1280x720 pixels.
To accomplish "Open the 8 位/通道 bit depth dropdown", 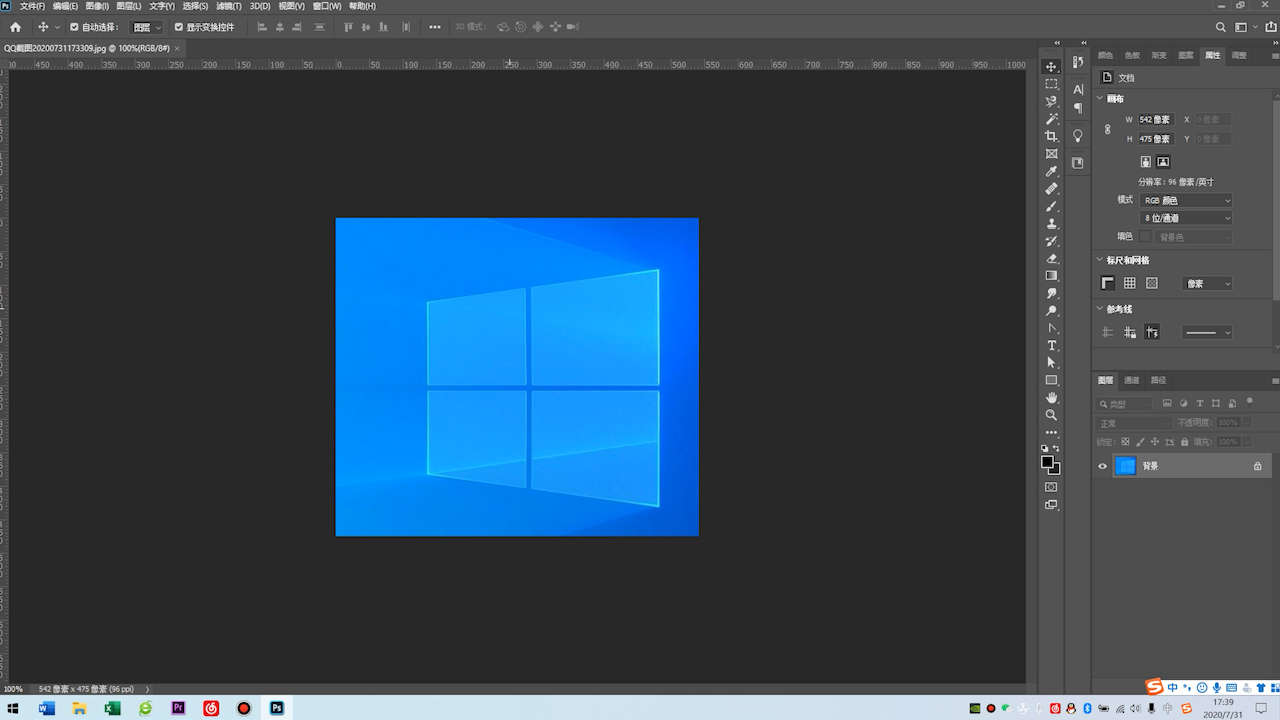I will click(x=1186, y=218).
